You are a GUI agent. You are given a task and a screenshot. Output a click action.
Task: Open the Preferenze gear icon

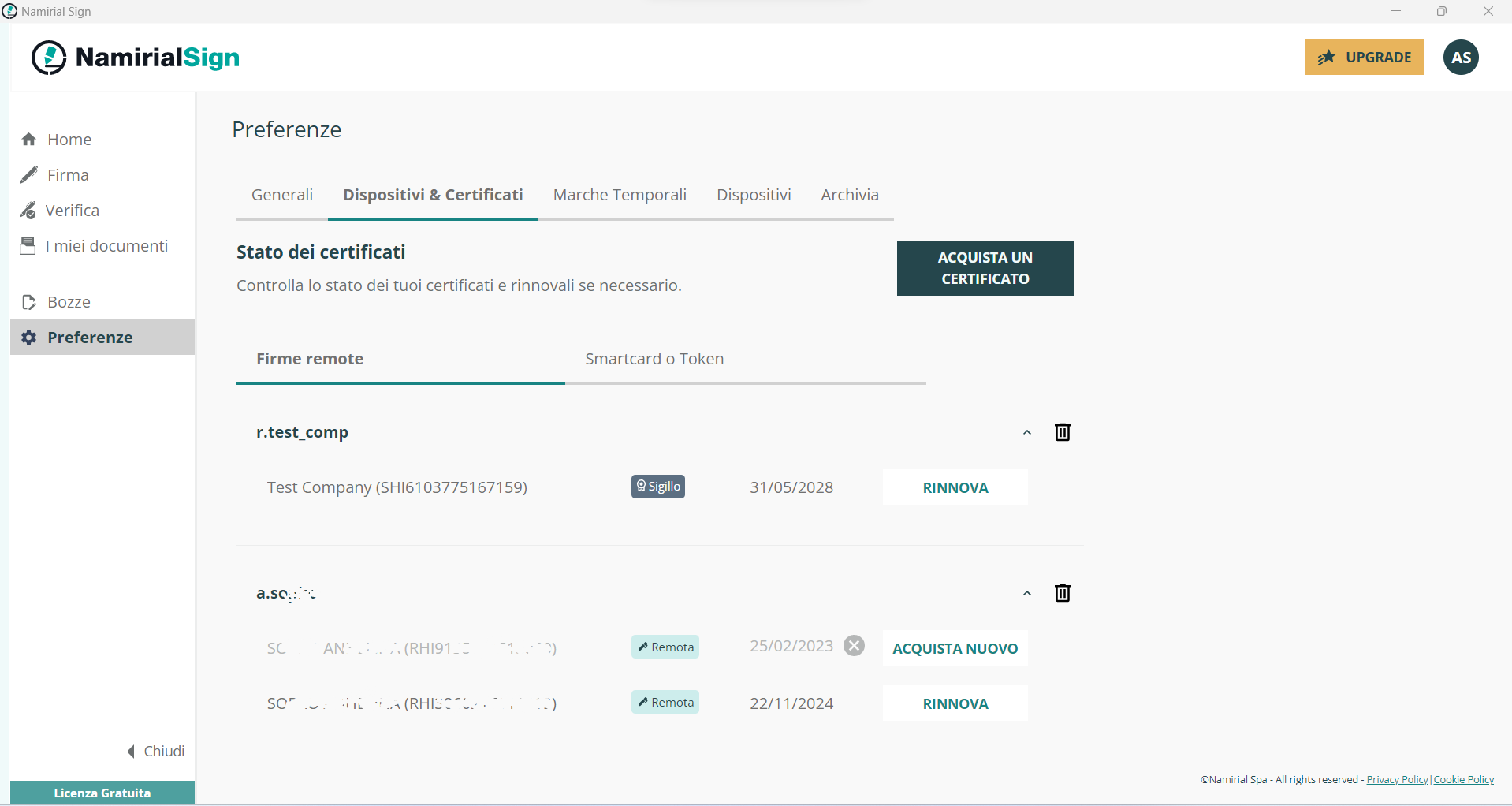pyautogui.click(x=28, y=337)
